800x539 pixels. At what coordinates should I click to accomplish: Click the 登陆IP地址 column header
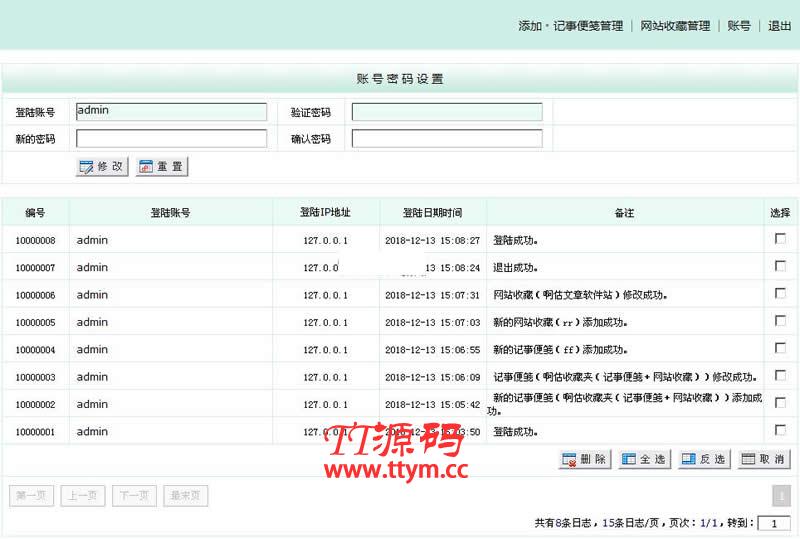[x=326, y=212]
